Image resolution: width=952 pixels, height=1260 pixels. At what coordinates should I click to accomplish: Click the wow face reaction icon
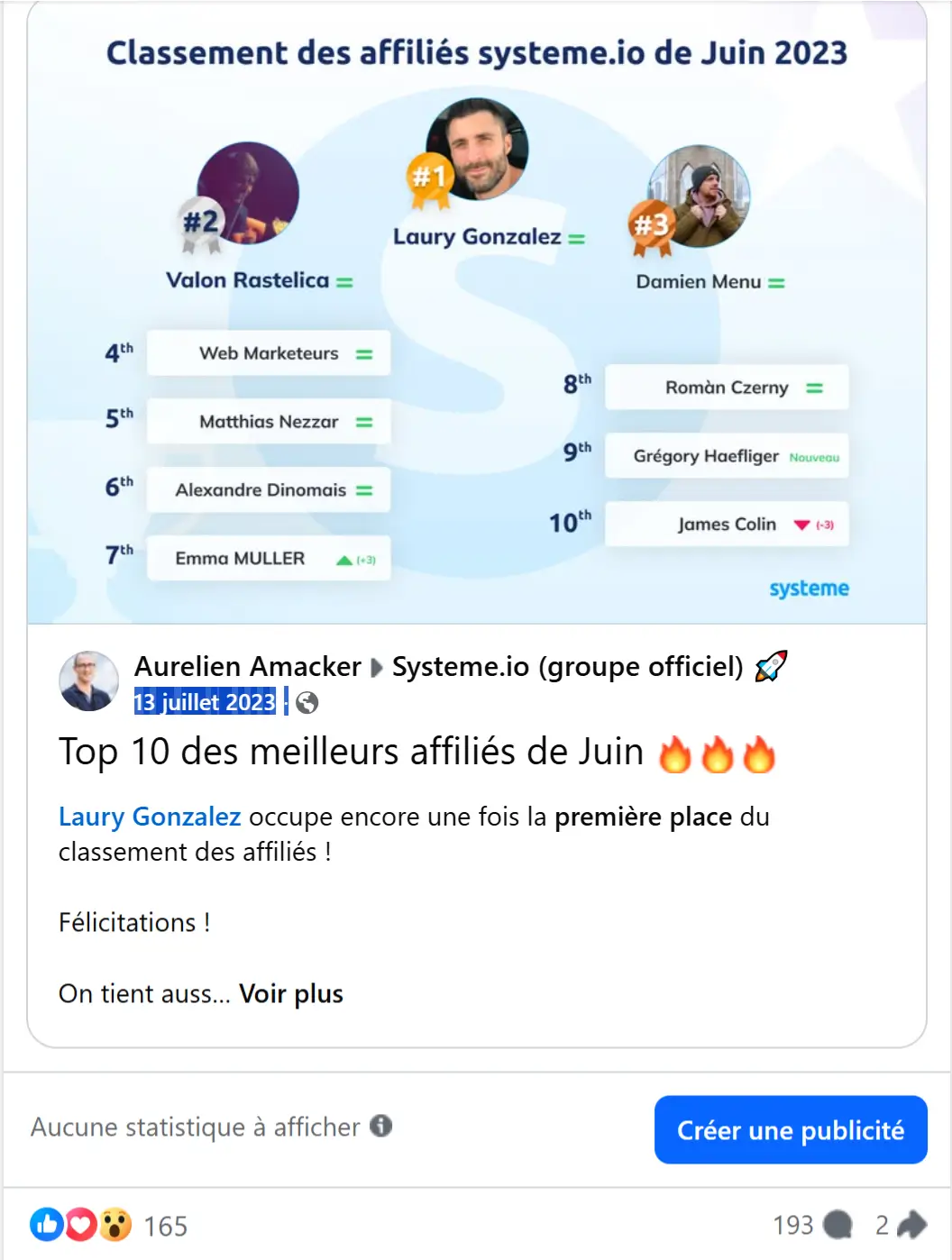pyautogui.click(x=115, y=1225)
